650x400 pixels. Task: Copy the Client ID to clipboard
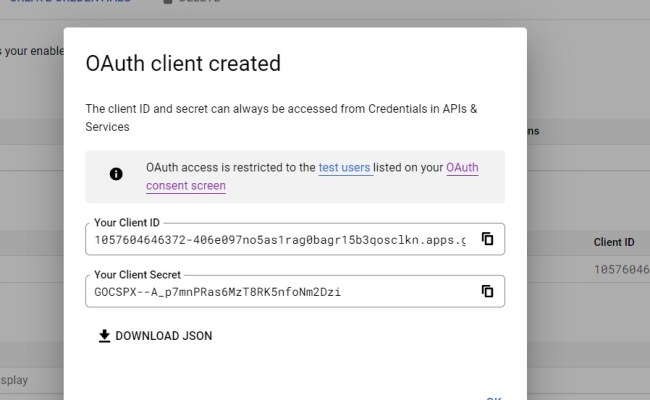487,239
